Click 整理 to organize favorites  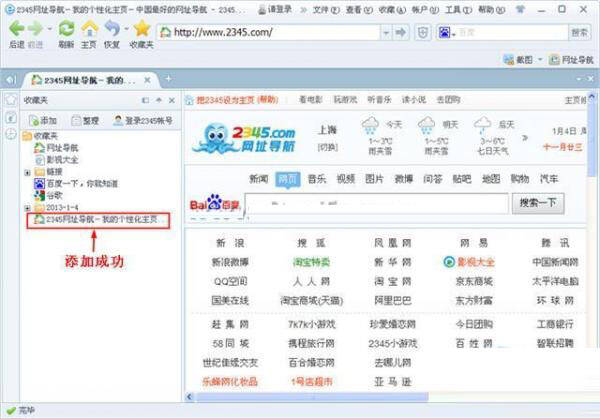coord(85,121)
